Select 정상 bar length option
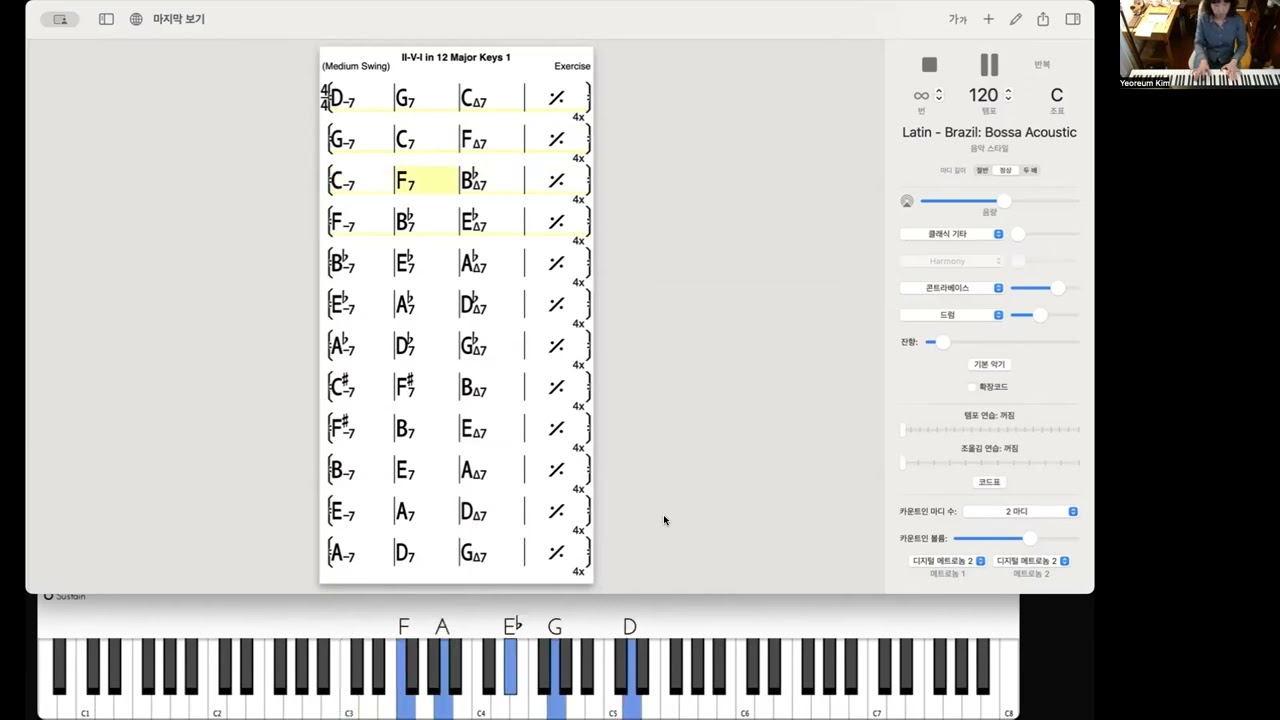This screenshot has width=1280, height=720. (1005, 171)
